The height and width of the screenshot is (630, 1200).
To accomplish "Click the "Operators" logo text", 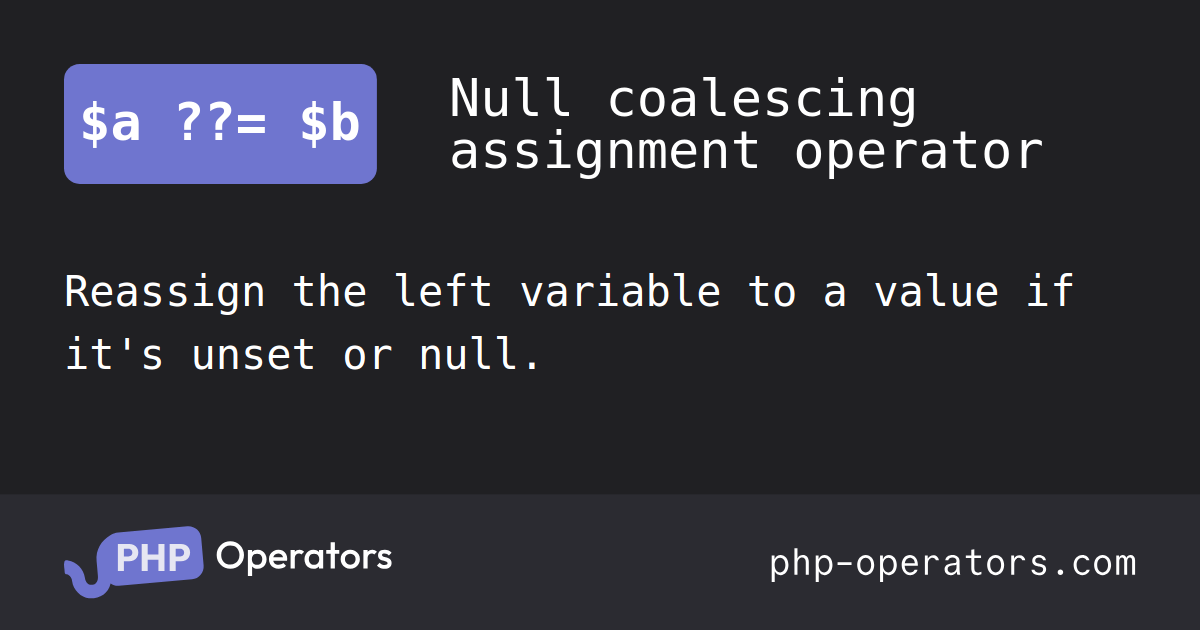I will 304,557.
